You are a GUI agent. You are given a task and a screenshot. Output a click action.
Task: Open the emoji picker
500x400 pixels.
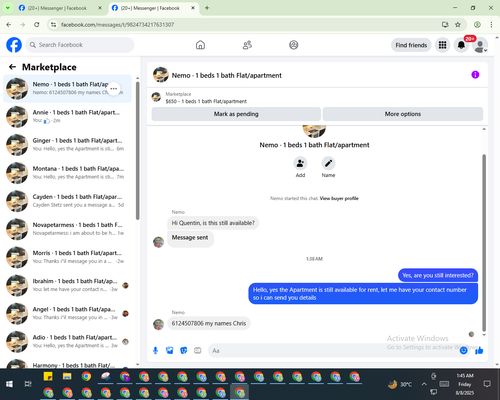click(x=463, y=350)
